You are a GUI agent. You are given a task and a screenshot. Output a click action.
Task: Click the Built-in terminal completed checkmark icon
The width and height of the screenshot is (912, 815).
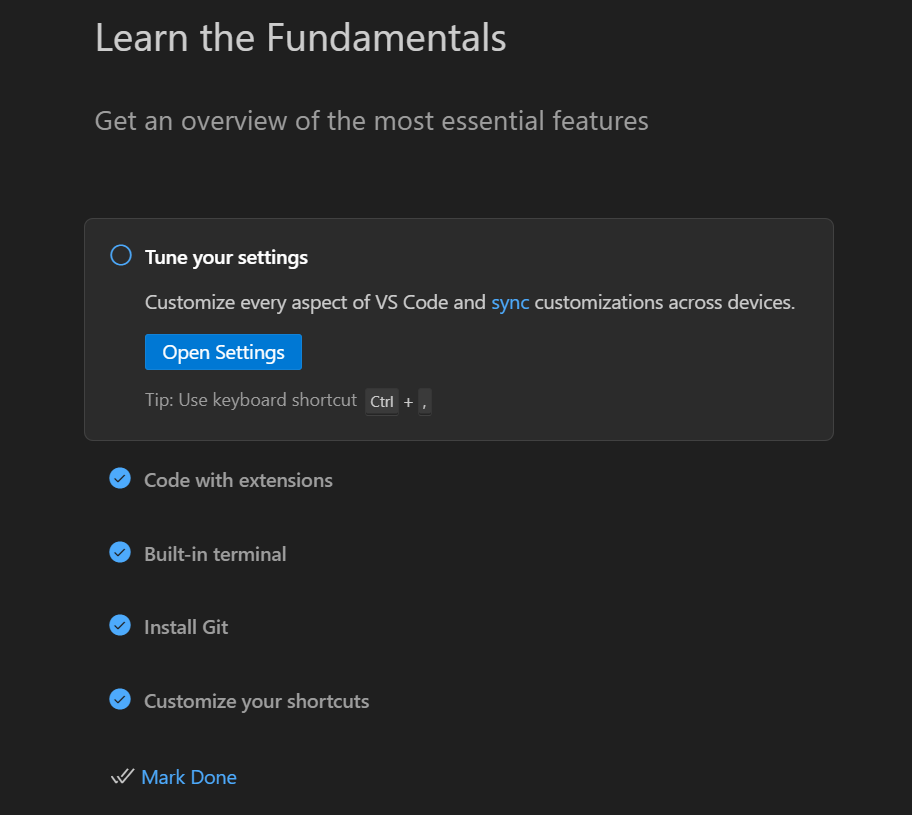[120, 552]
